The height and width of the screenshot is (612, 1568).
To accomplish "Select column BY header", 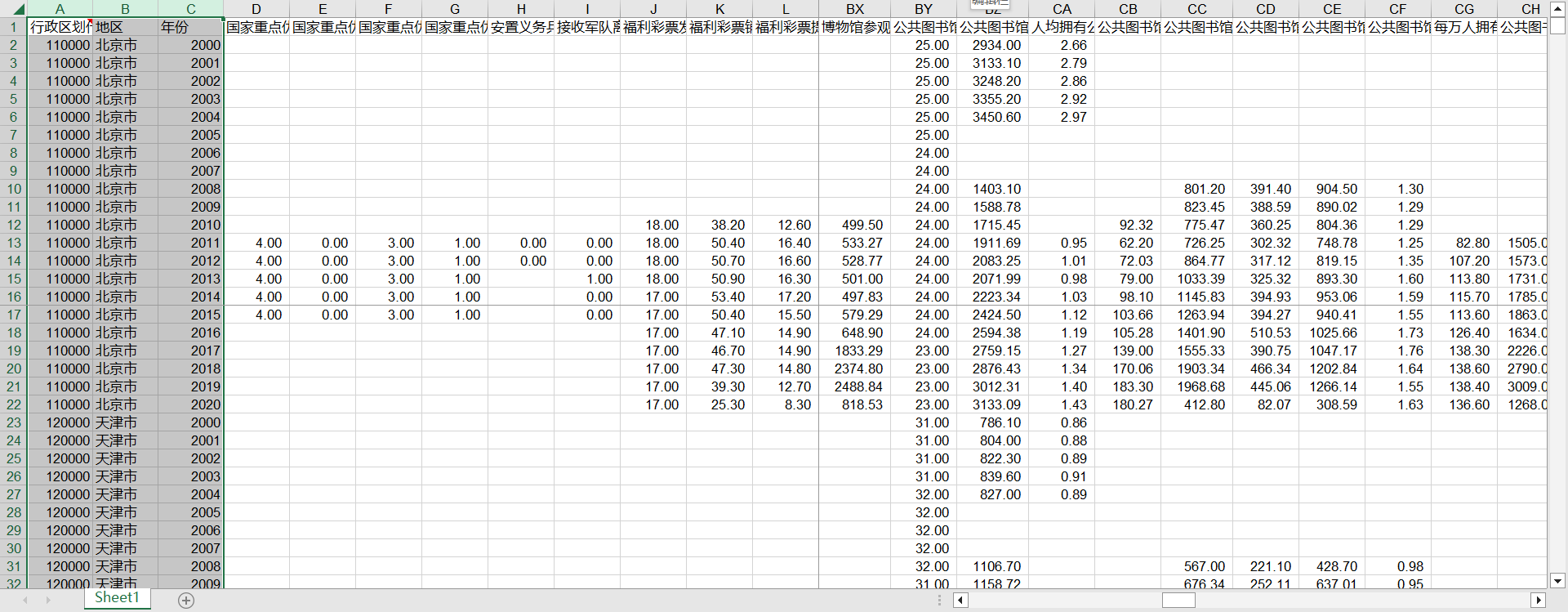I will [924, 9].
